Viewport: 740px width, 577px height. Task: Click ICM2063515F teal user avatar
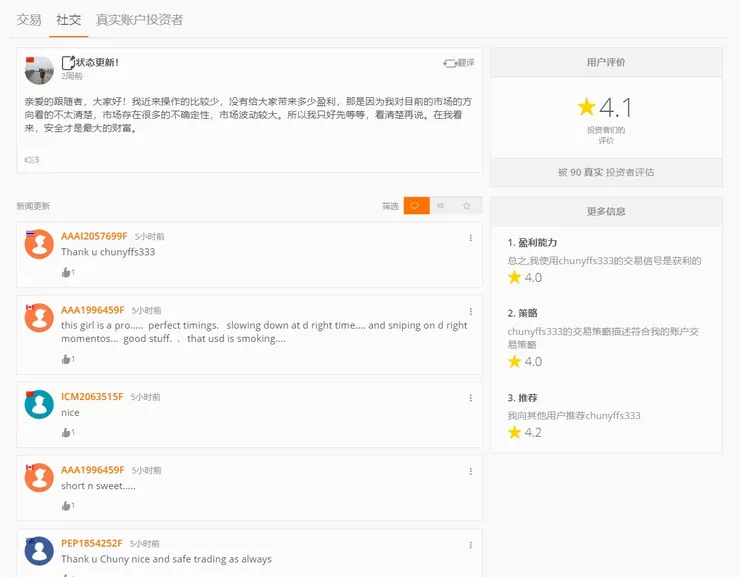(39, 404)
